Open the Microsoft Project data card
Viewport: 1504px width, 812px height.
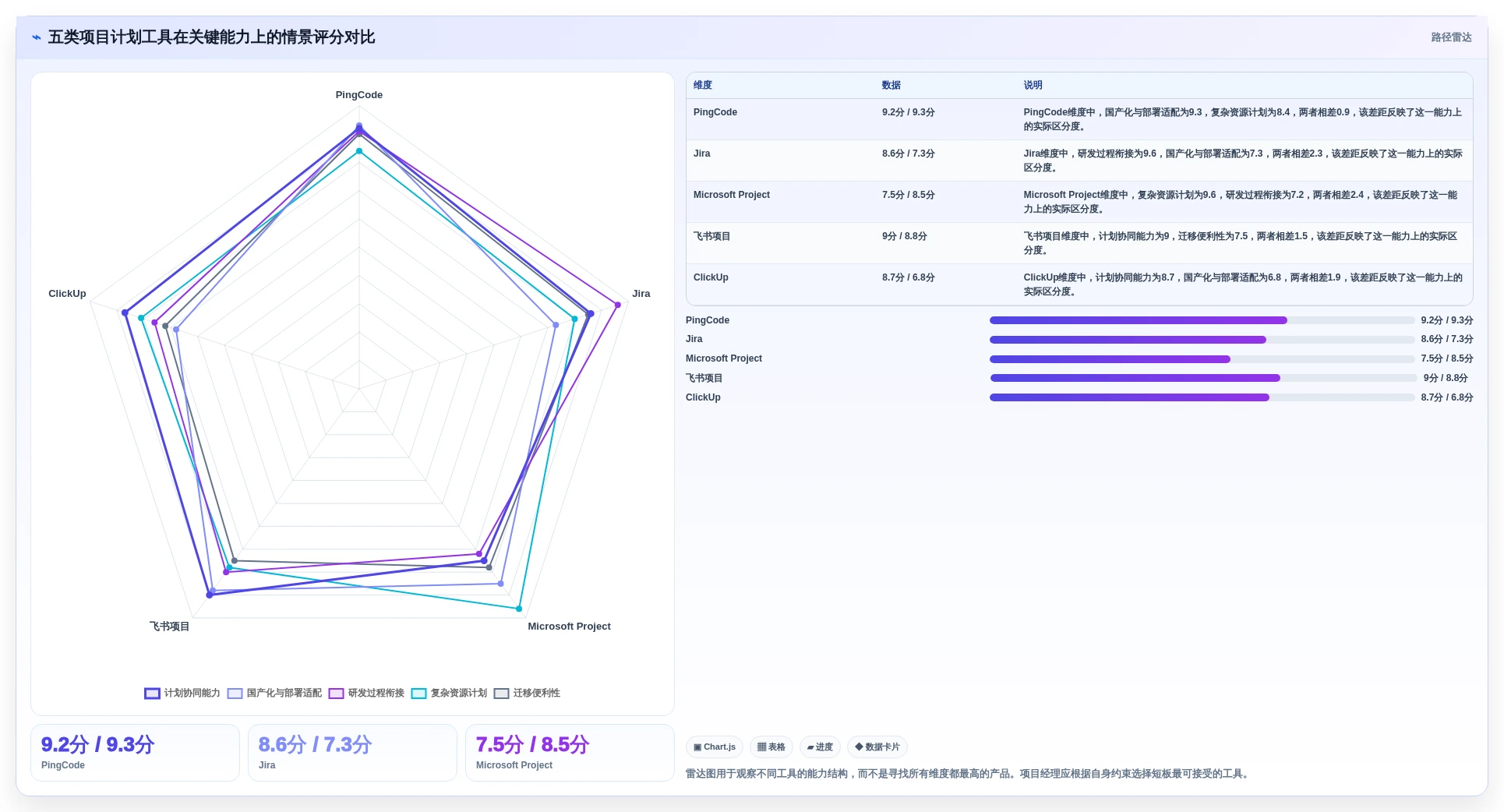click(x=570, y=753)
